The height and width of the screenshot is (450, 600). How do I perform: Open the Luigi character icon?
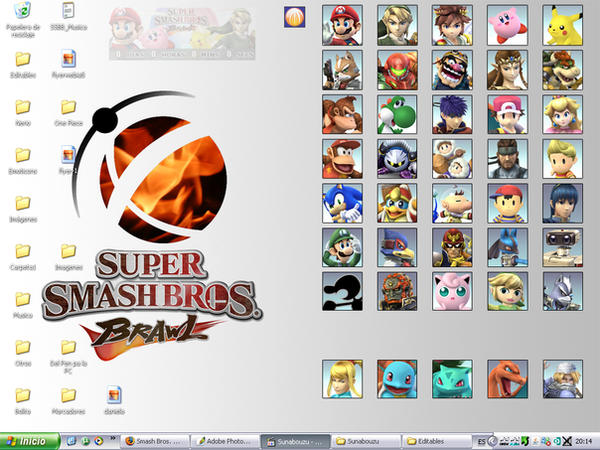point(342,248)
